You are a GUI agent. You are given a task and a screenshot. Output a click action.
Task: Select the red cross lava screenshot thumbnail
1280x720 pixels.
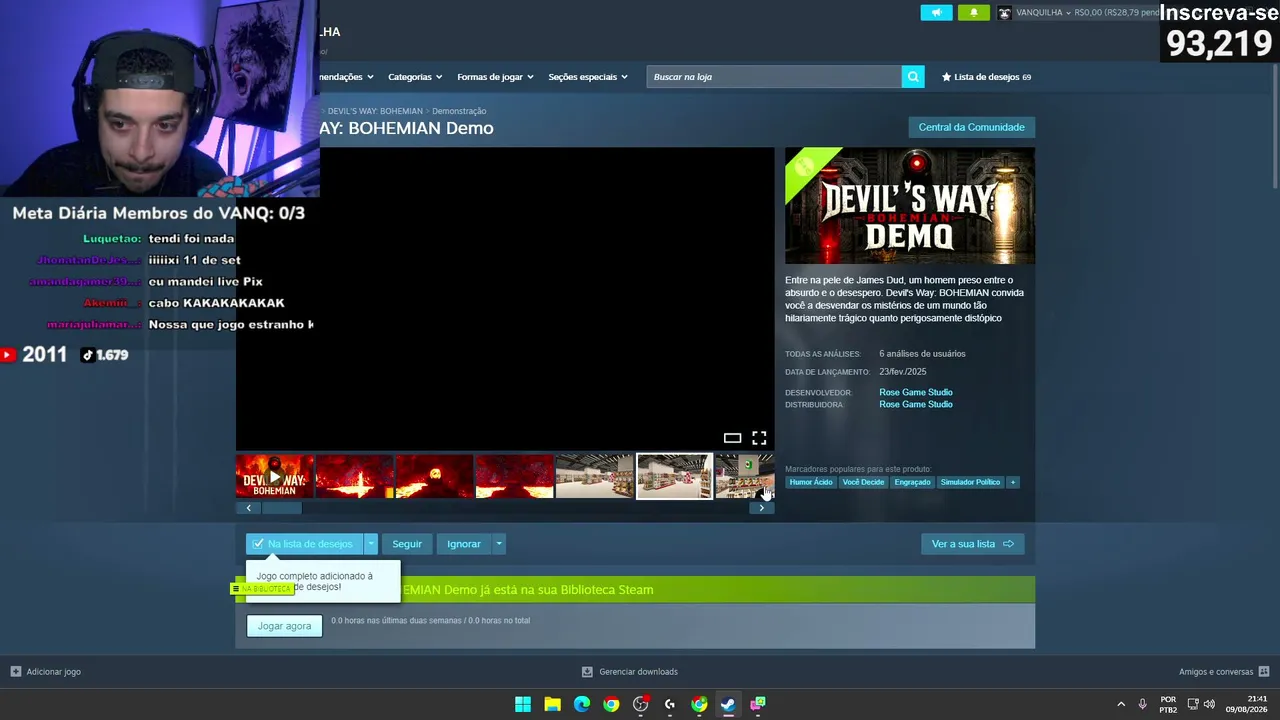pyautogui.click(x=355, y=477)
